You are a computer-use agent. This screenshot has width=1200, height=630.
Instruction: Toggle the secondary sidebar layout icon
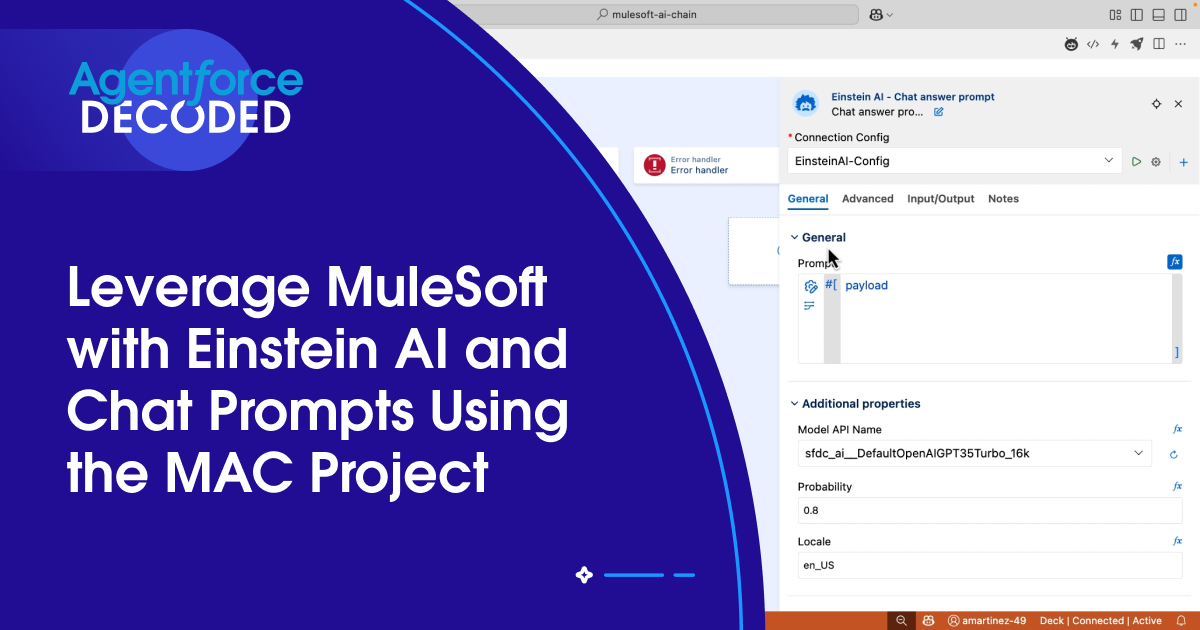click(1179, 14)
